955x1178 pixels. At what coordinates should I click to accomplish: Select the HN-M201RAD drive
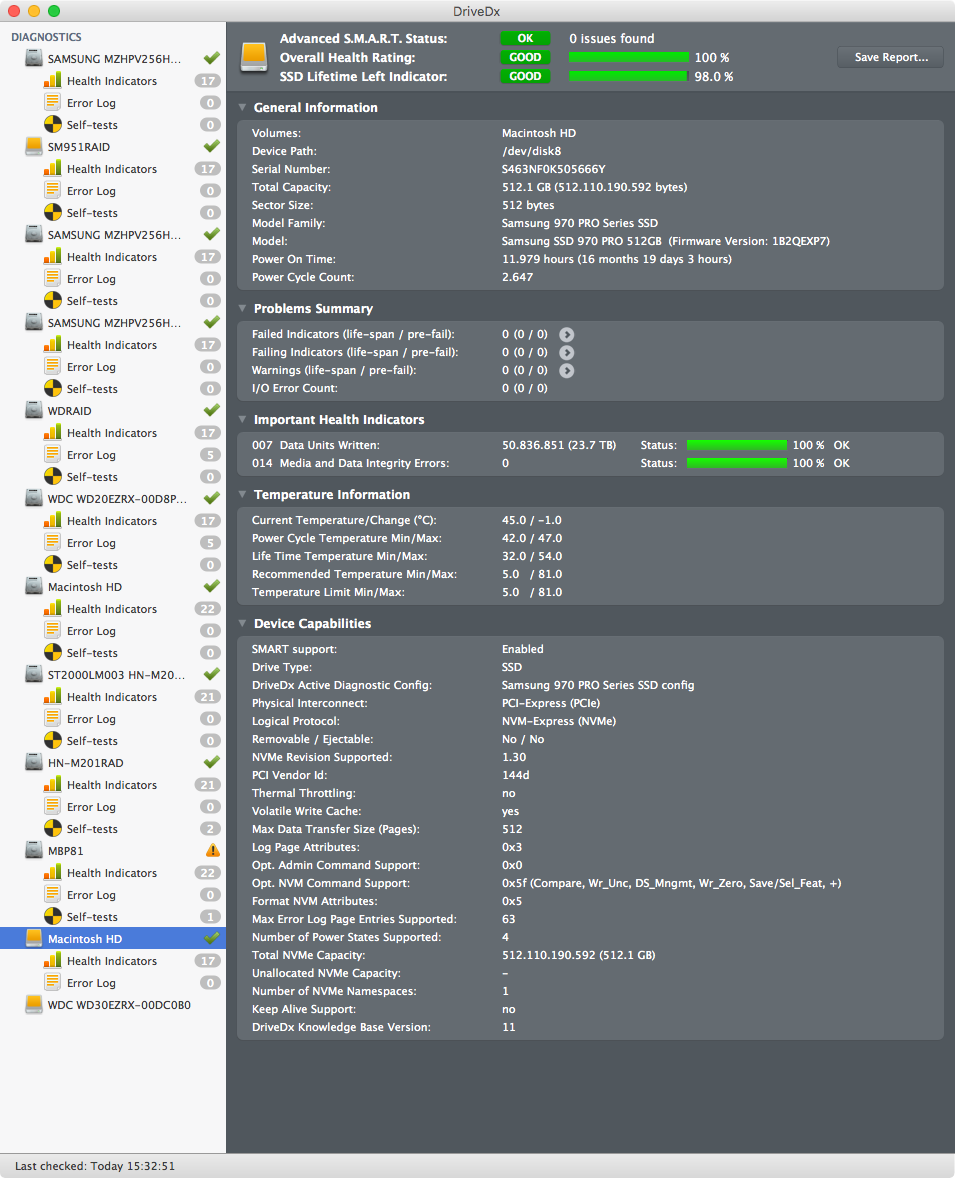pyautogui.click(x=113, y=763)
